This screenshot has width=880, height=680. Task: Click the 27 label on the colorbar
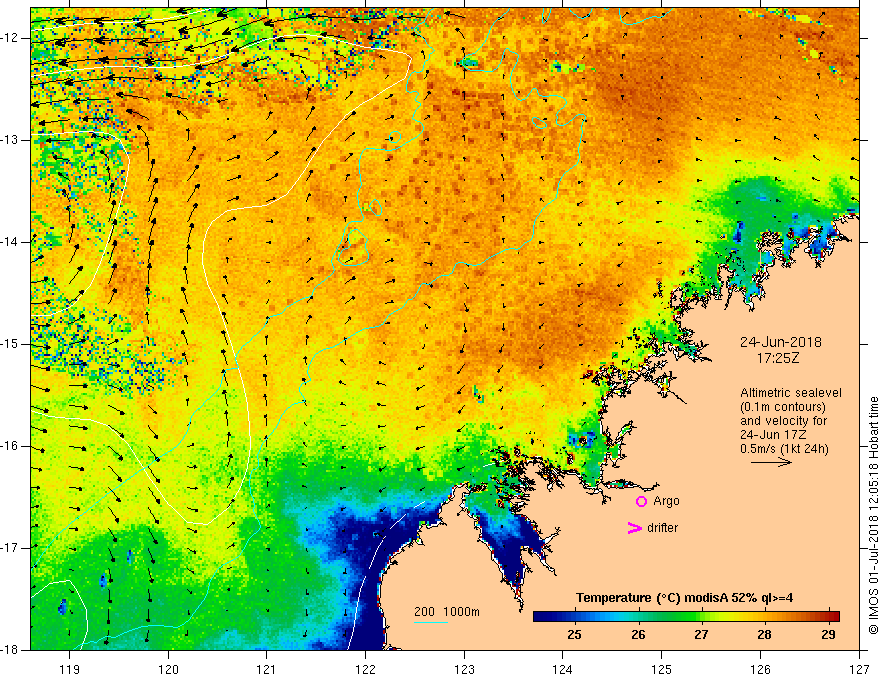(701, 635)
